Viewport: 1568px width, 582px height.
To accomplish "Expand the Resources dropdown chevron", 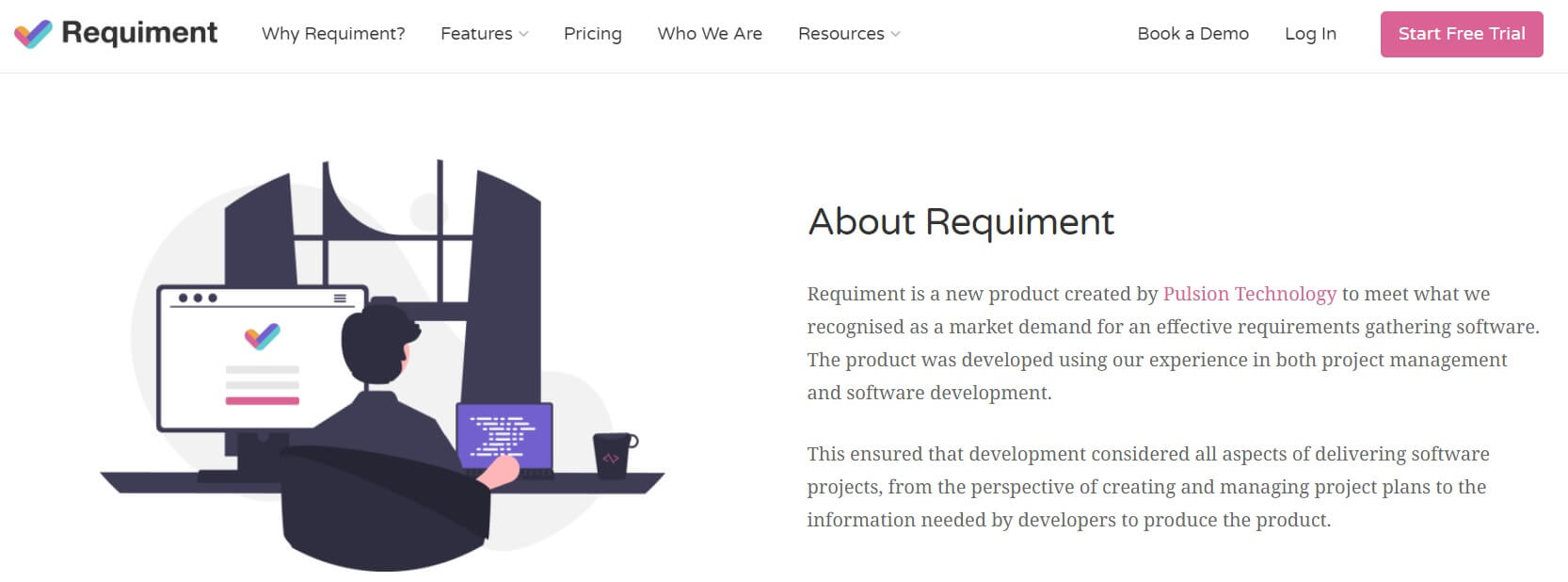I will tap(895, 34).
